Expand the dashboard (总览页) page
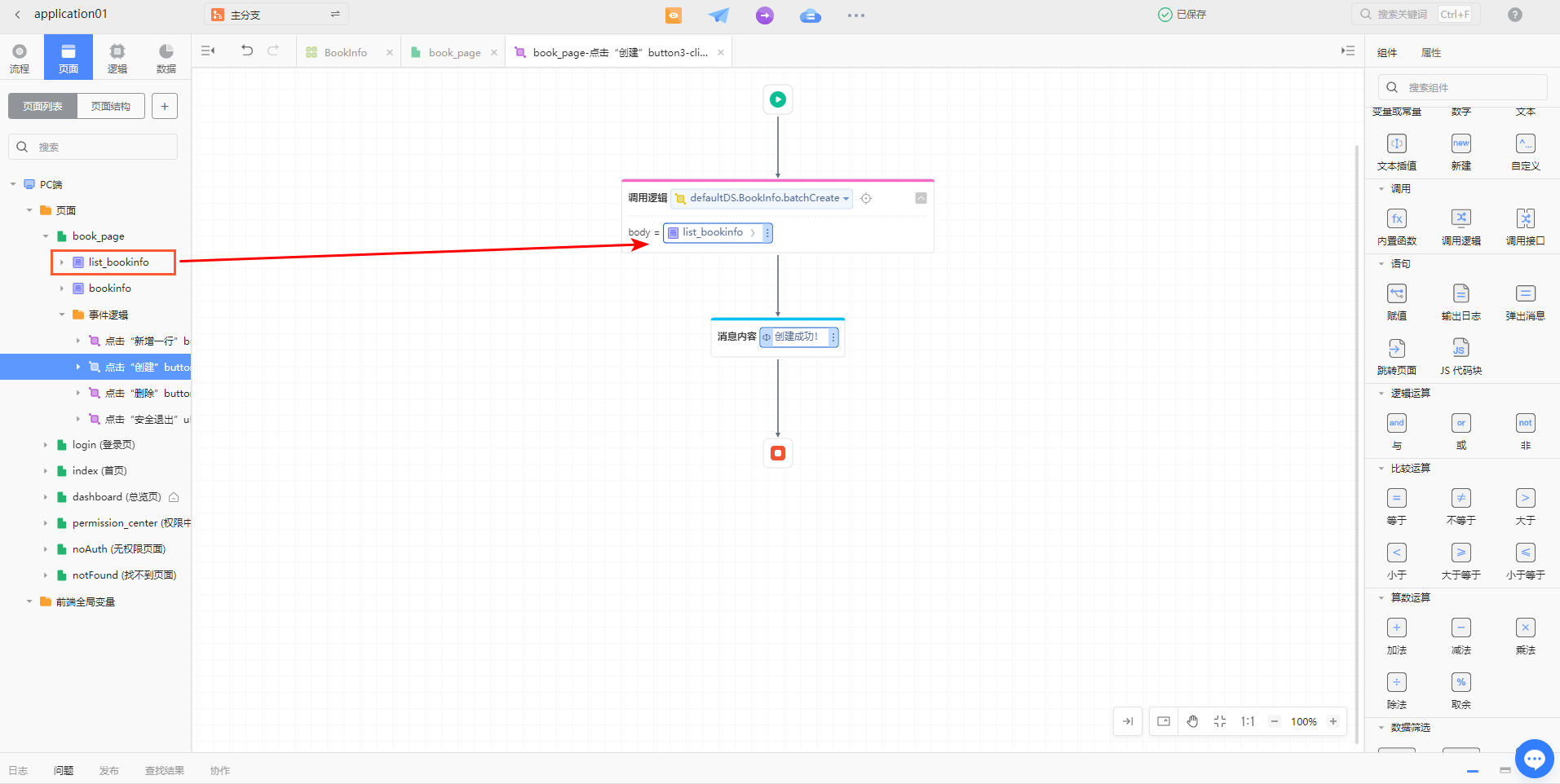This screenshot has width=1560, height=784. coord(46,497)
